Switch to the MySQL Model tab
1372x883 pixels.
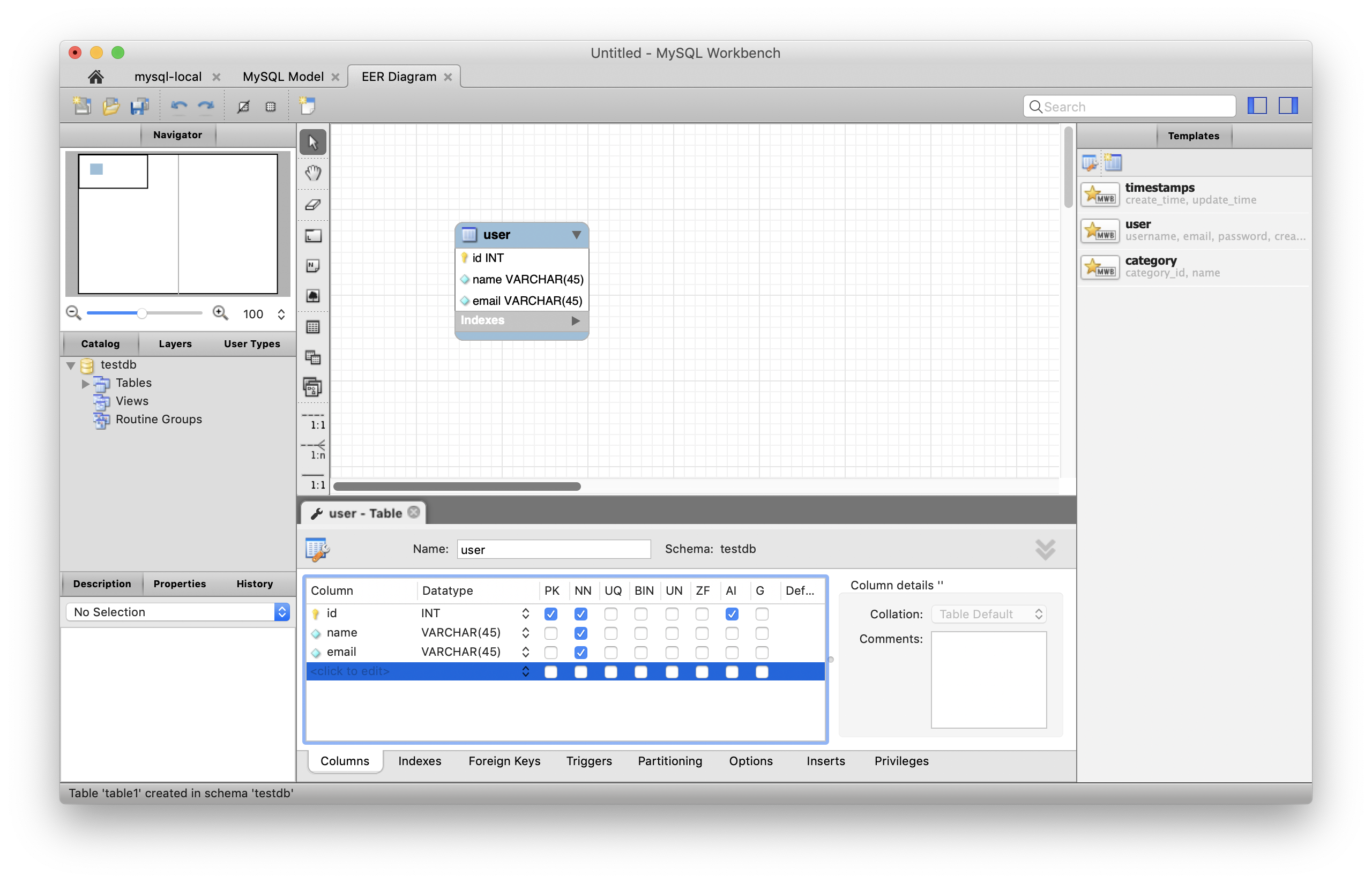tap(283, 76)
